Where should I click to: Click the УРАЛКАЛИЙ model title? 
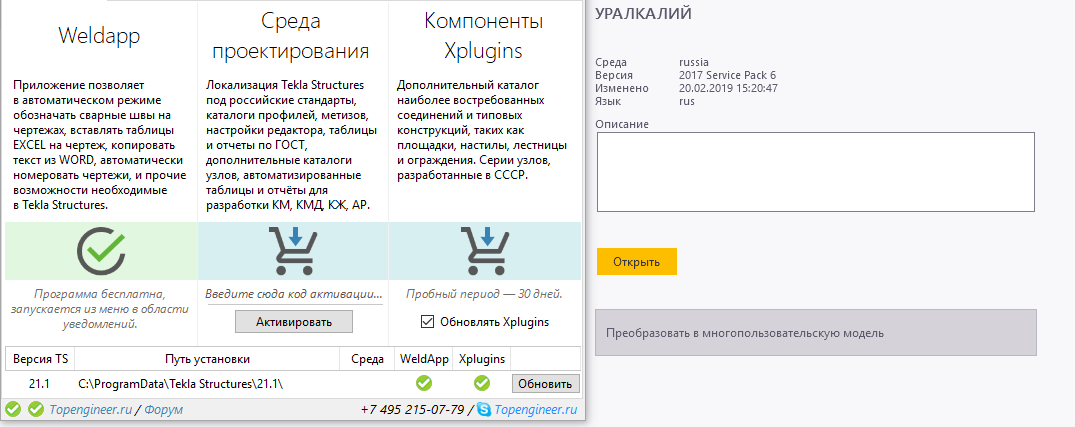[x=643, y=13]
